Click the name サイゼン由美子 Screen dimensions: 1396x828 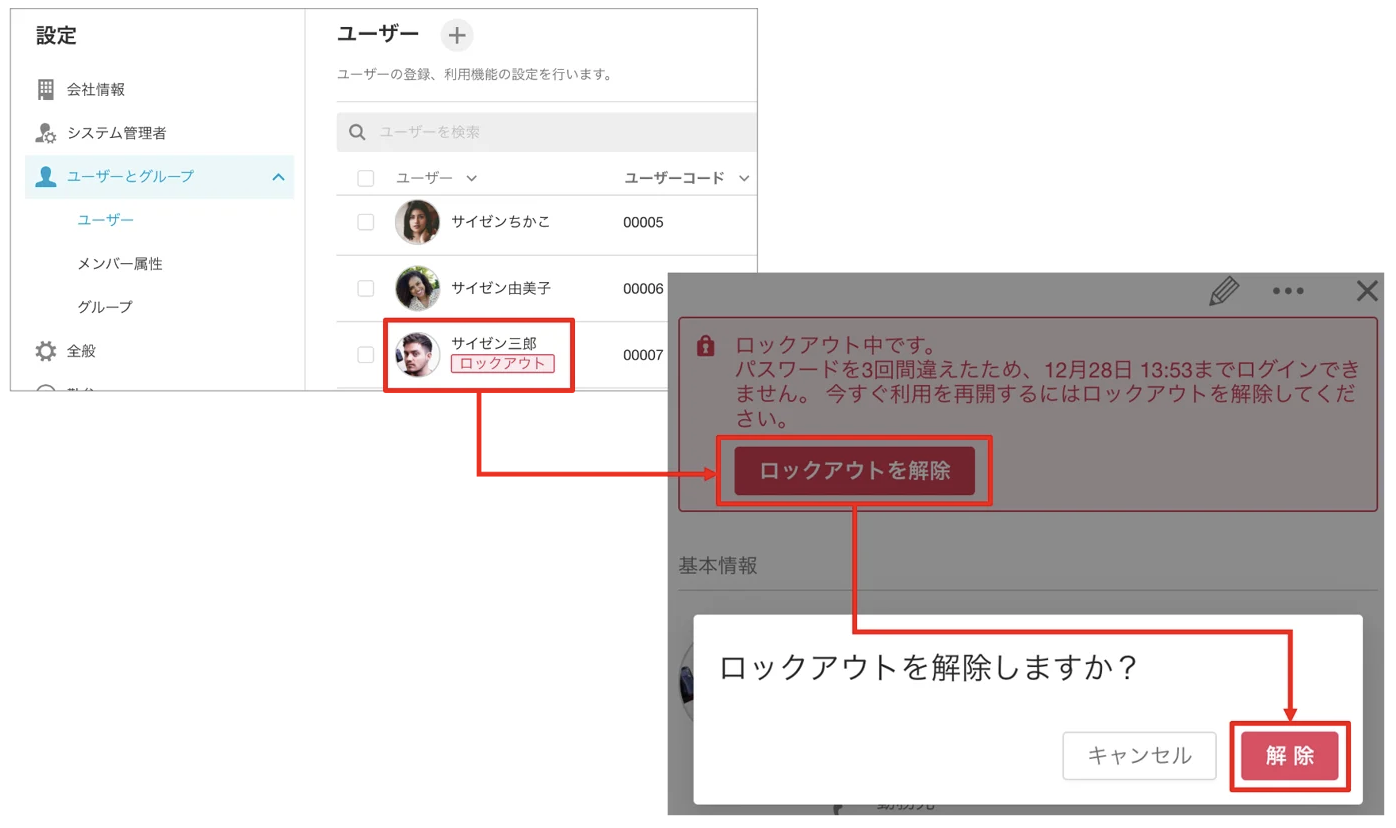[501, 288]
